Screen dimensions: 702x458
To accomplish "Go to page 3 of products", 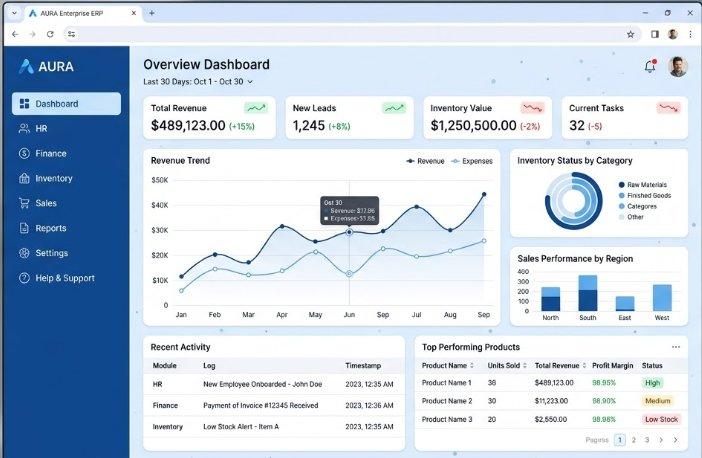I will tap(647, 440).
